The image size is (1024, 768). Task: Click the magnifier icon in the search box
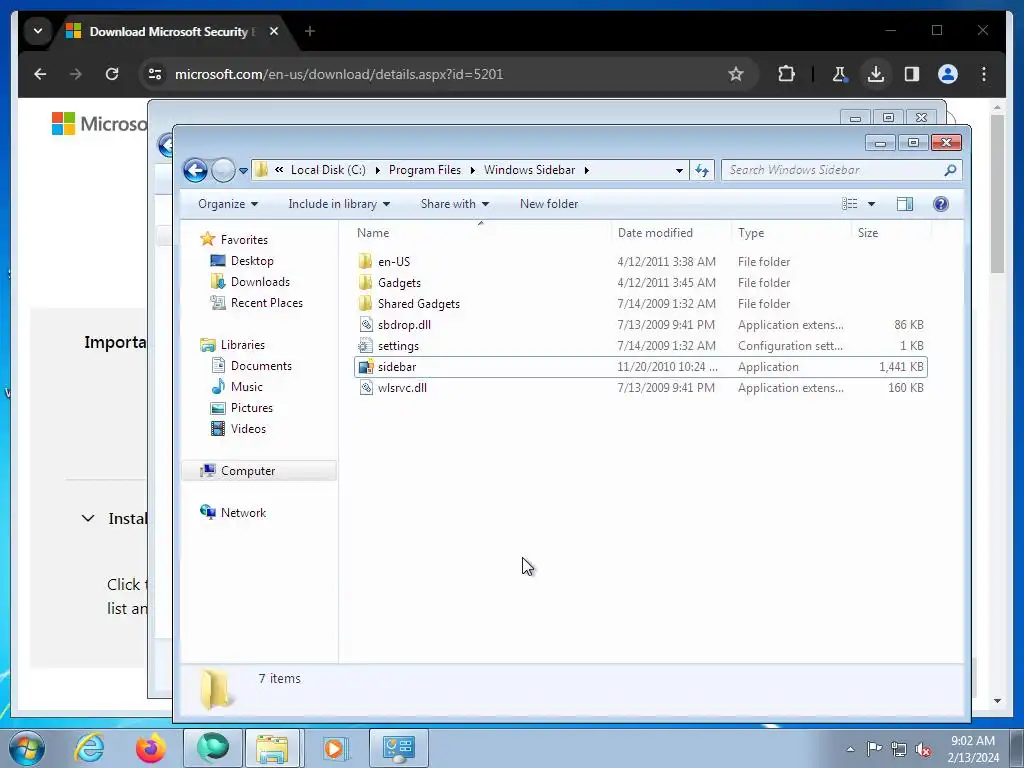point(950,170)
